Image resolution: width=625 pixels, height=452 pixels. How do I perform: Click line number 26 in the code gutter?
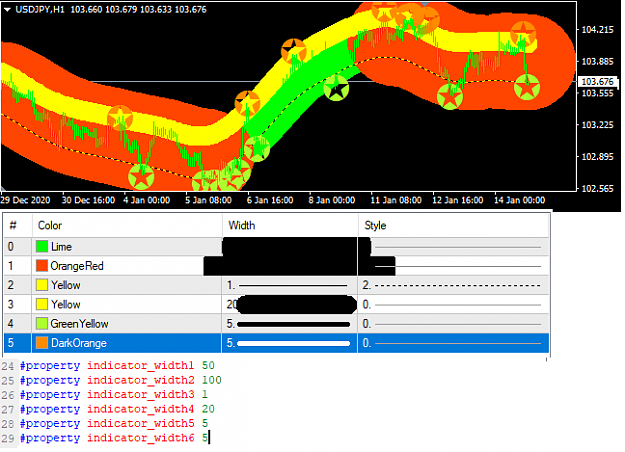(x=8, y=395)
